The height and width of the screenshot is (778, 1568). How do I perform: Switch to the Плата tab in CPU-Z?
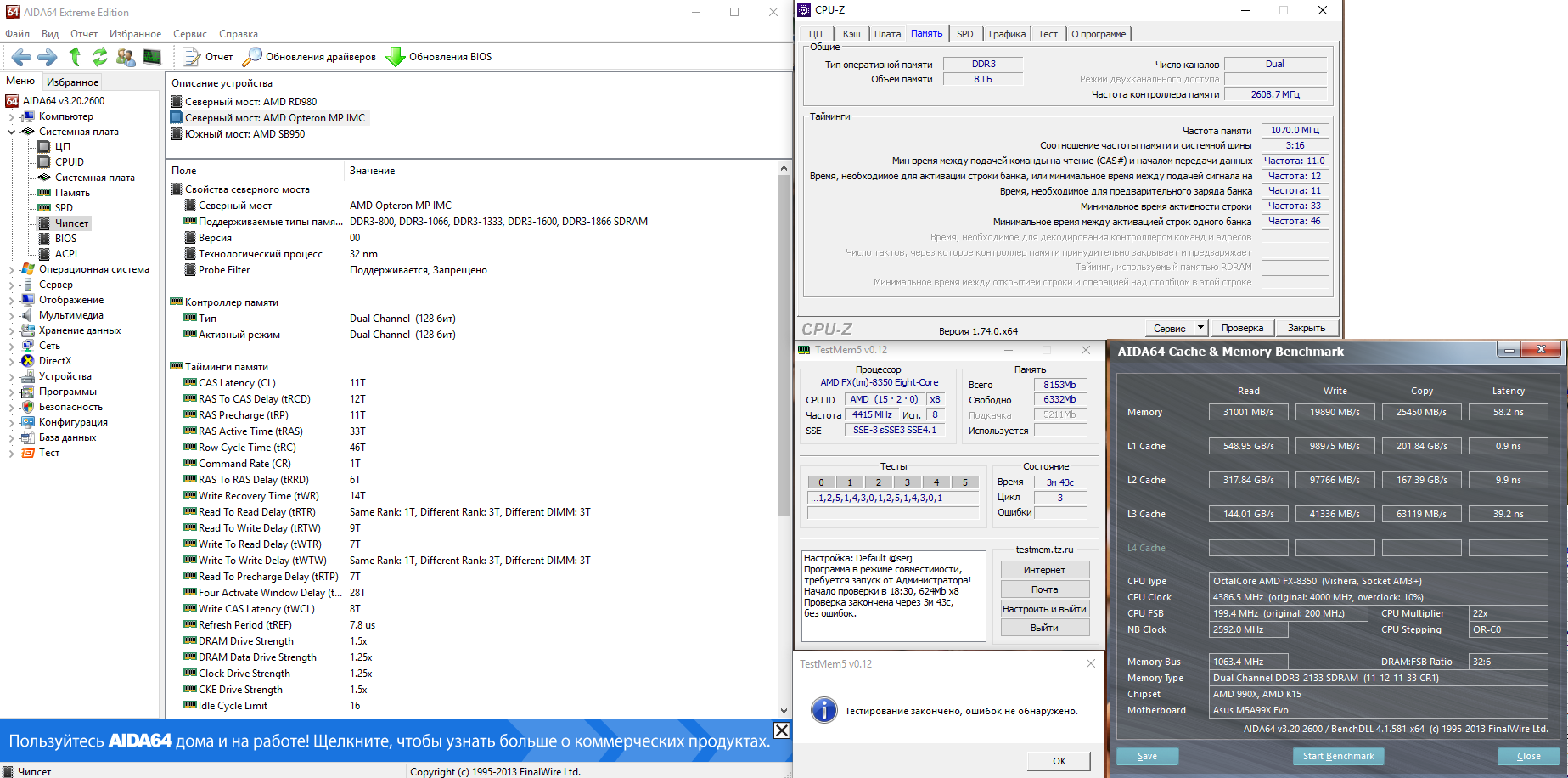[x=887, y=34]
